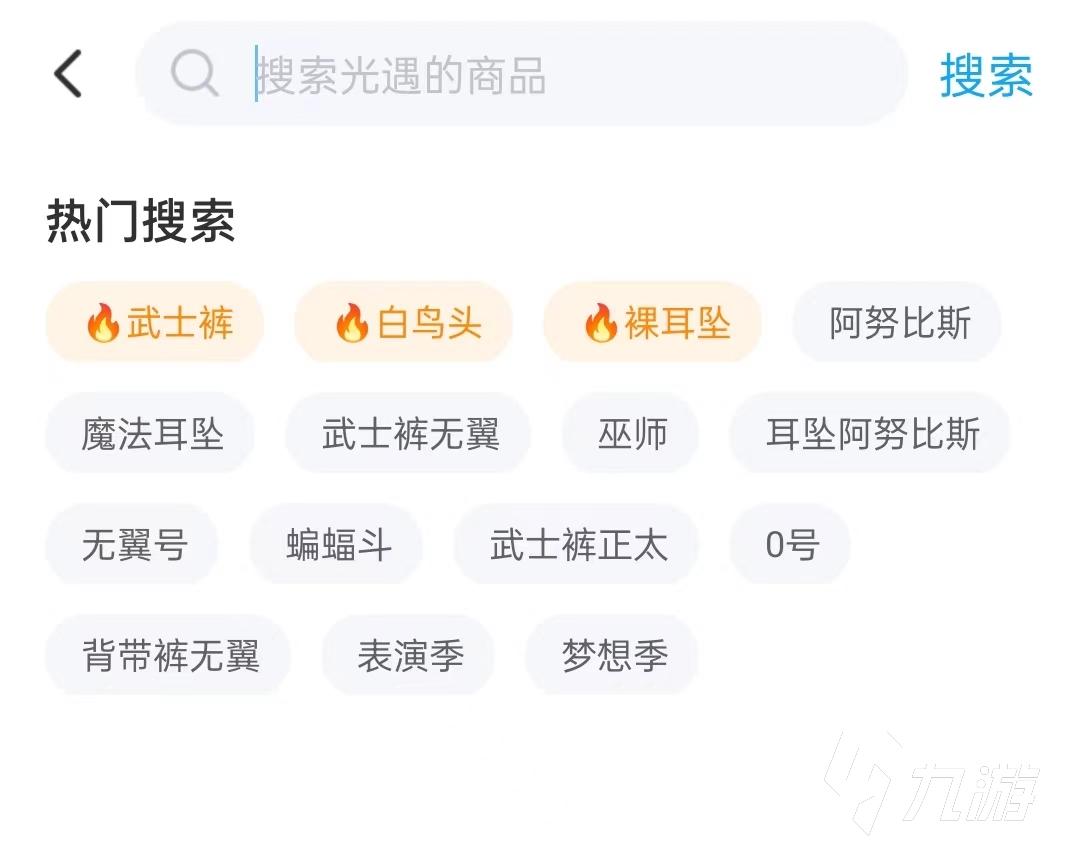1080x866 pixels.
Task: Click the magnifier icon in the search bar
Action: click(x=194, y=74)
